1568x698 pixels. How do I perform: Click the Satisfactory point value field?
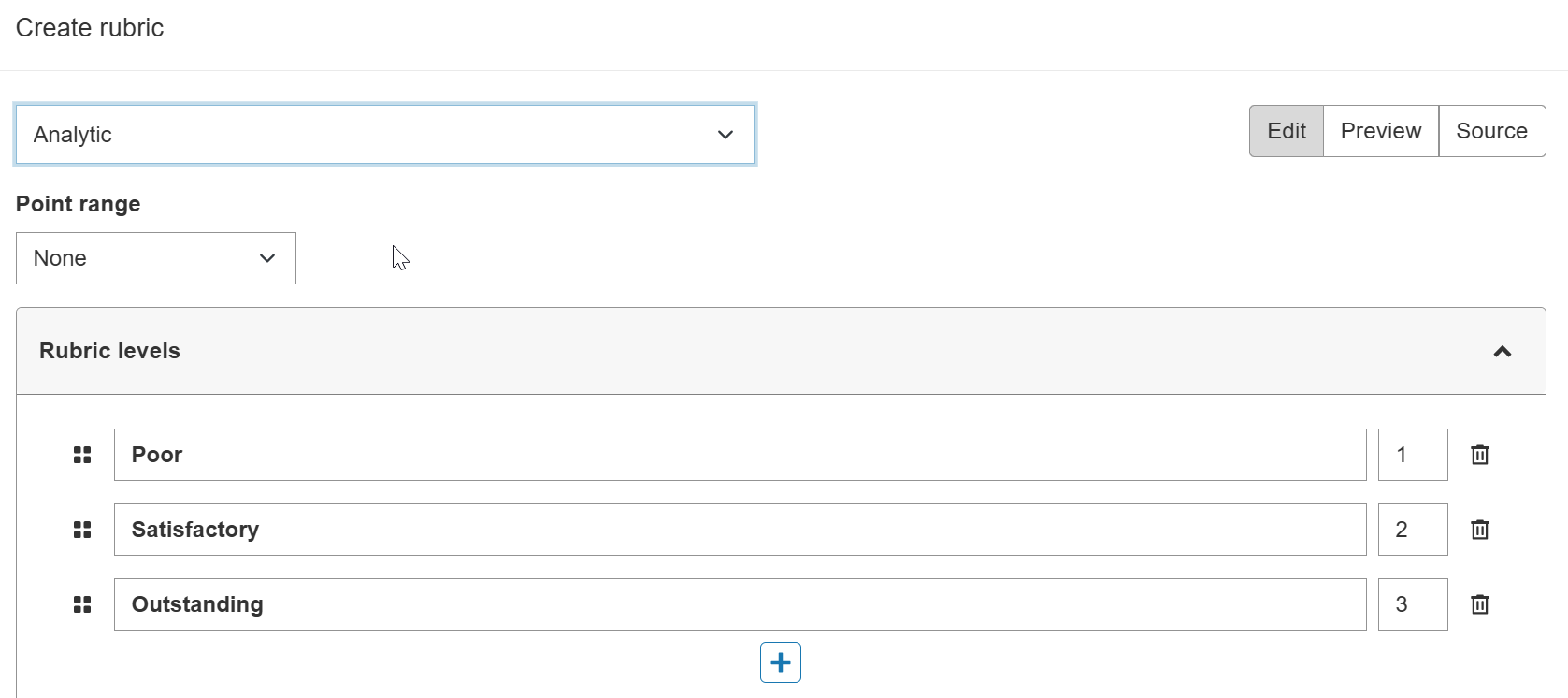[1412, 530]
